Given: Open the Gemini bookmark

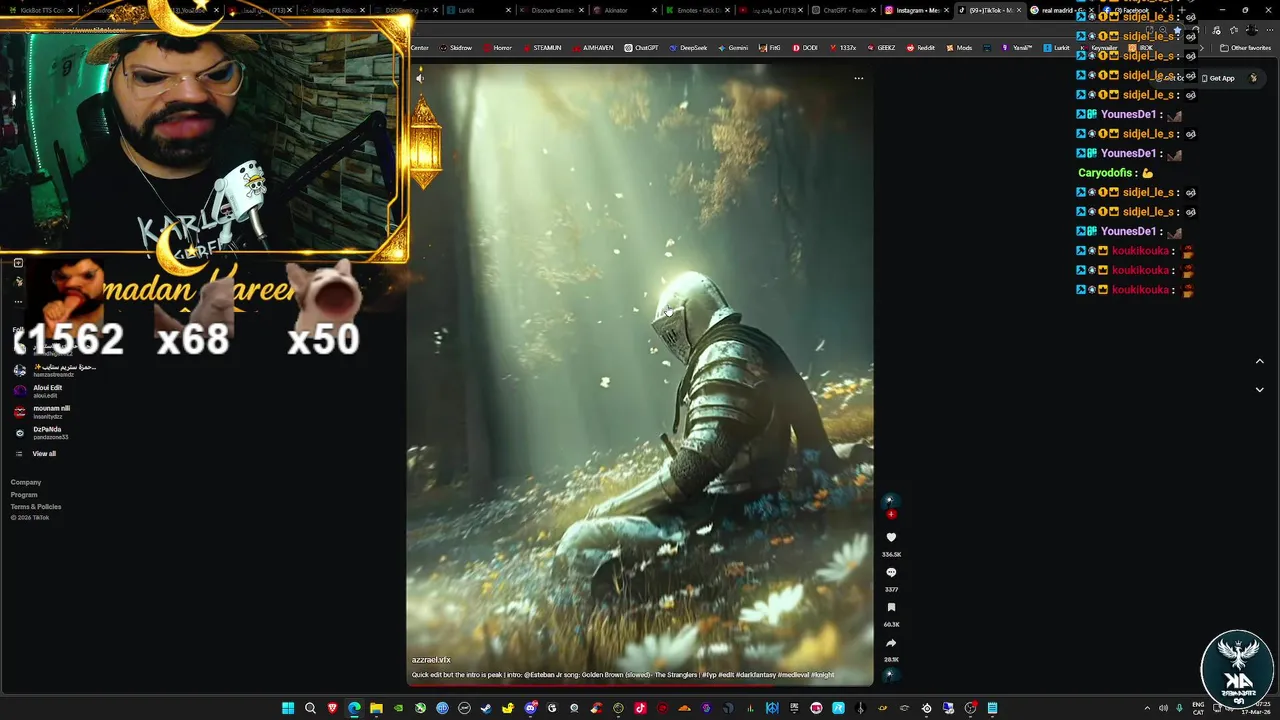Looking at the screenshot, I should point(732,47).
